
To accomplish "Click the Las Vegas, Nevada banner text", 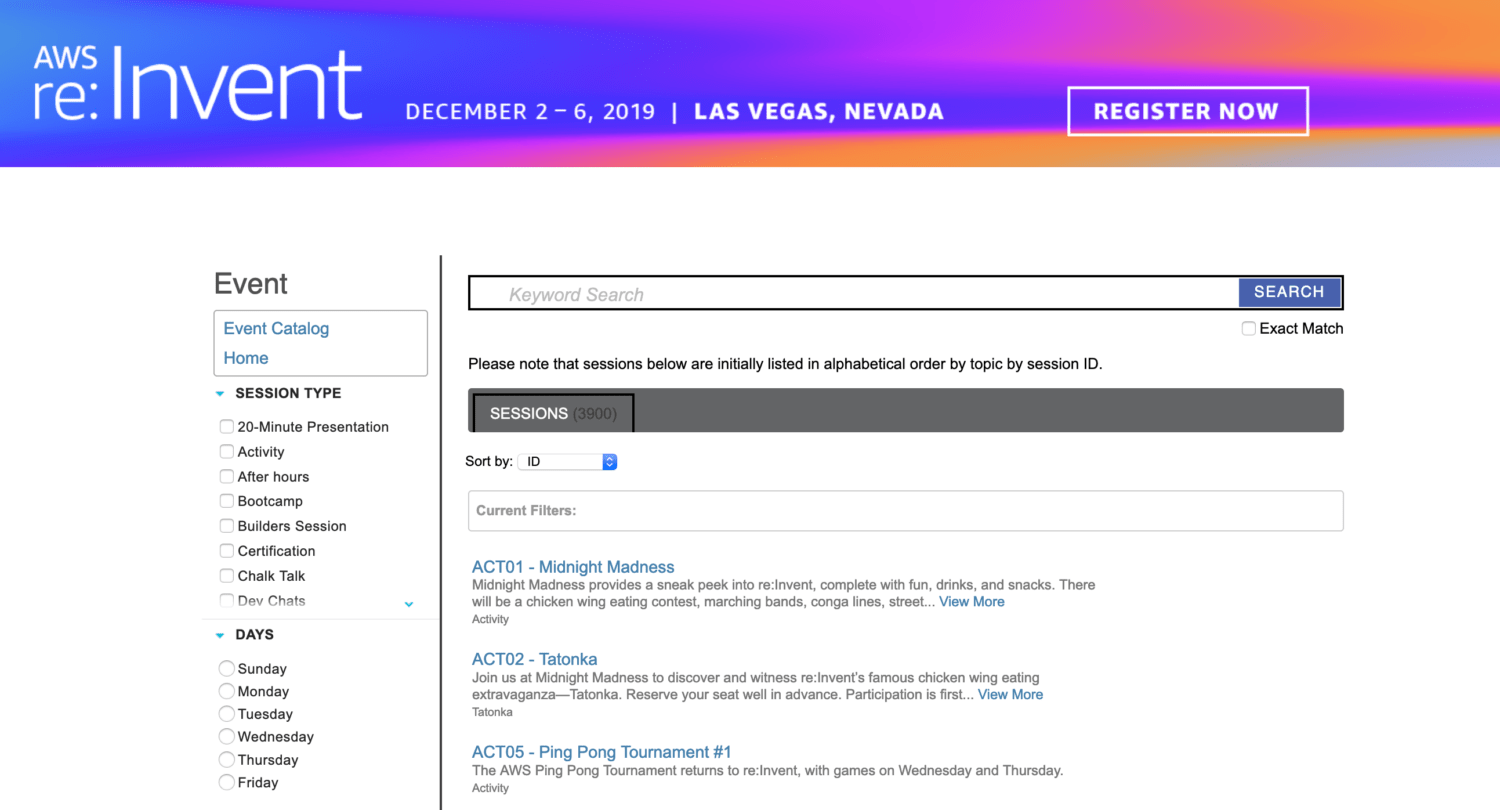I will click(819, 112).
